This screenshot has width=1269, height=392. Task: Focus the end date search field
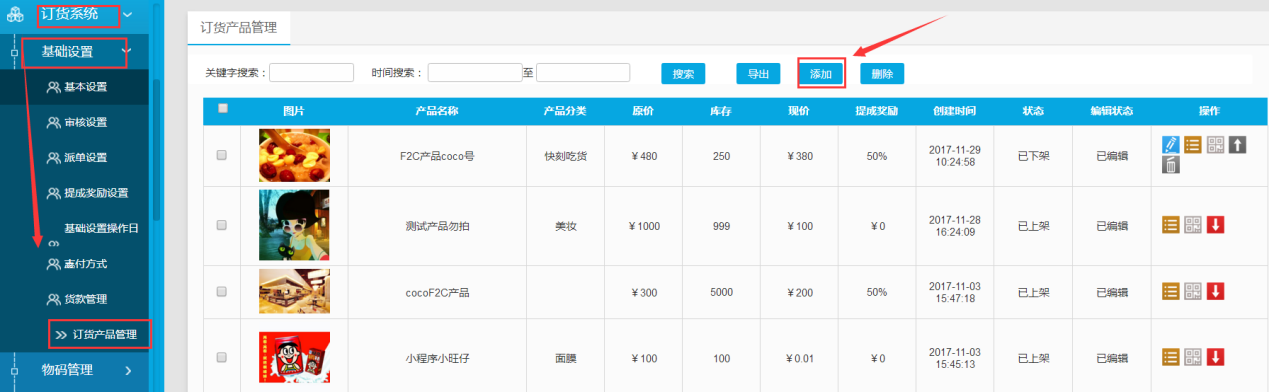click(583, 72)
